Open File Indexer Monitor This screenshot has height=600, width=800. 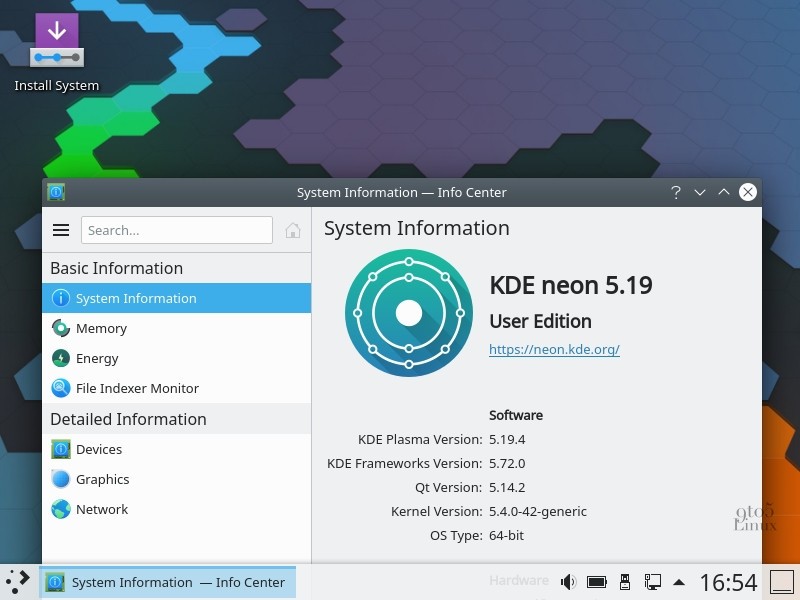[177, 388]
